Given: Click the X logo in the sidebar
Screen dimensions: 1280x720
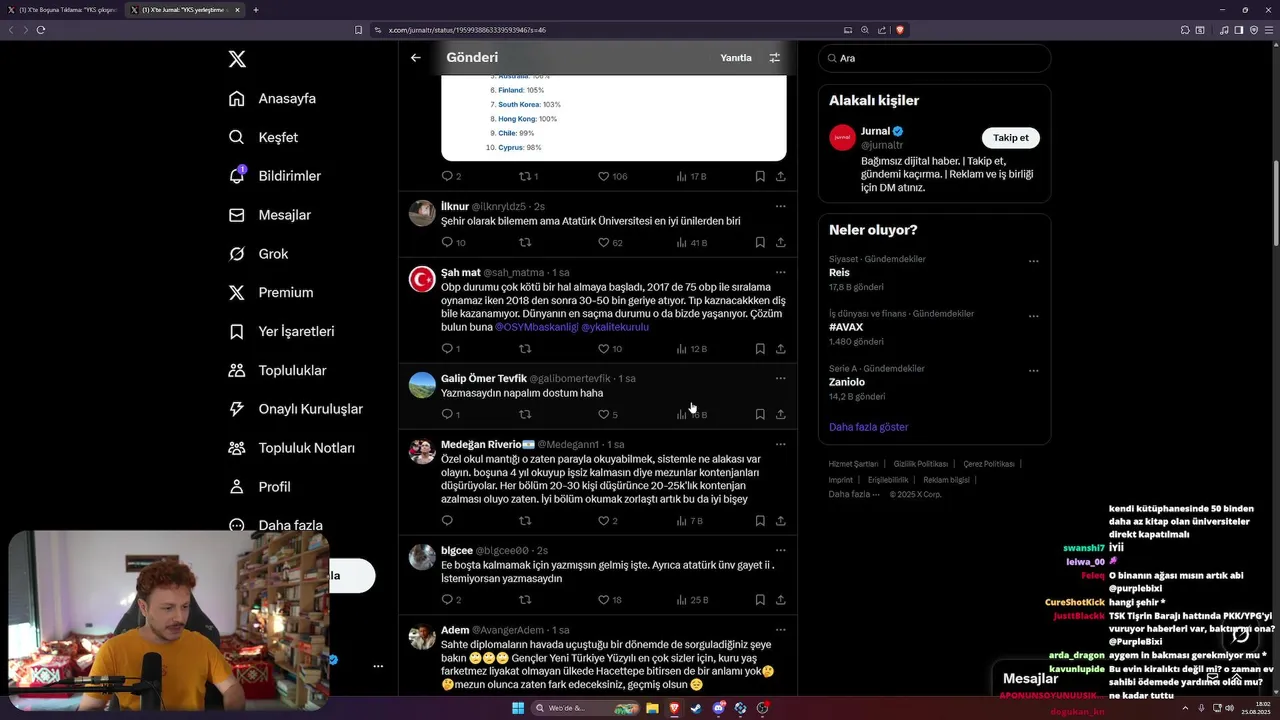Looking at the screenshot, I should [x=237, y=59].
